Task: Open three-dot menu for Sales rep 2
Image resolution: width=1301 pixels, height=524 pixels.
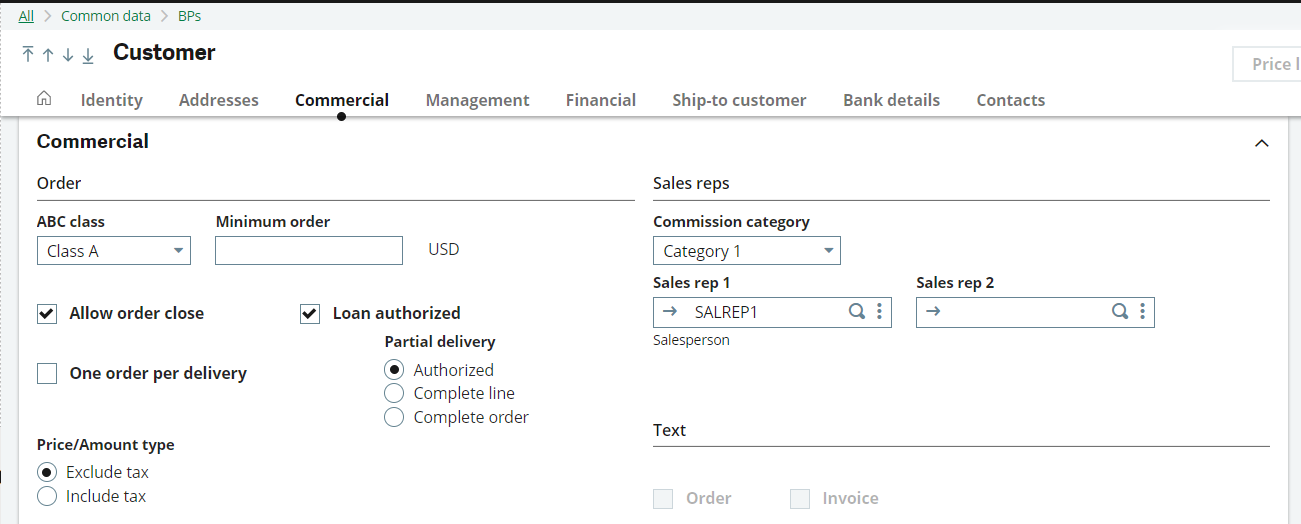Action: coord(1142,312)
